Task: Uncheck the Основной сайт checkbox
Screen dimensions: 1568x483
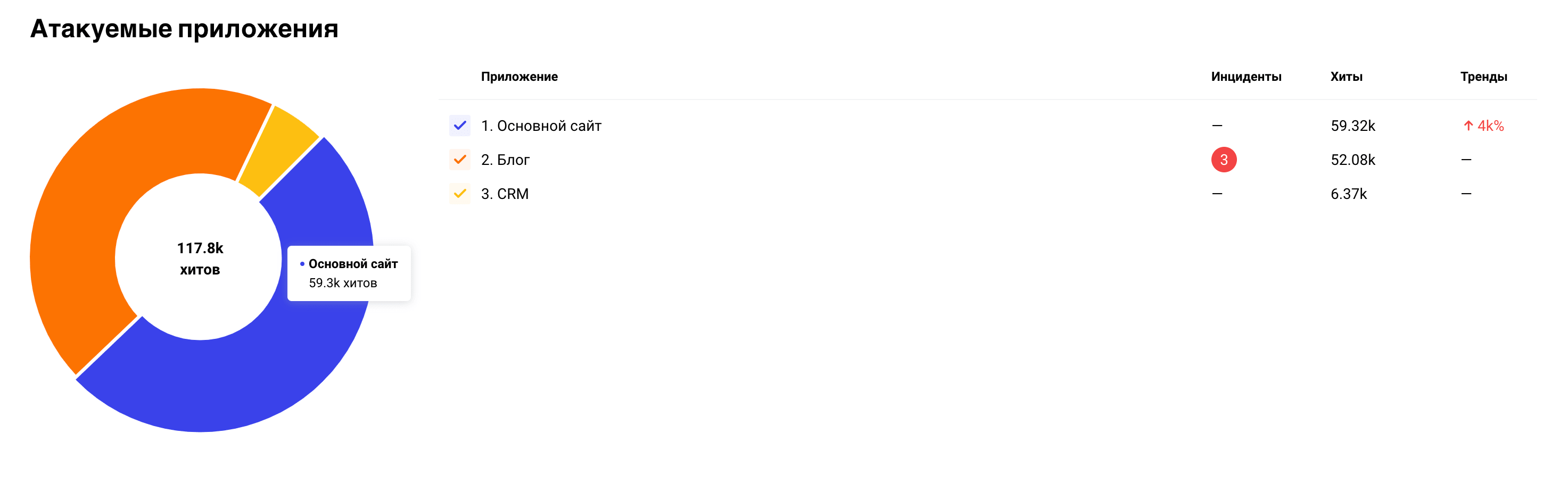Action: coord(459,126)
